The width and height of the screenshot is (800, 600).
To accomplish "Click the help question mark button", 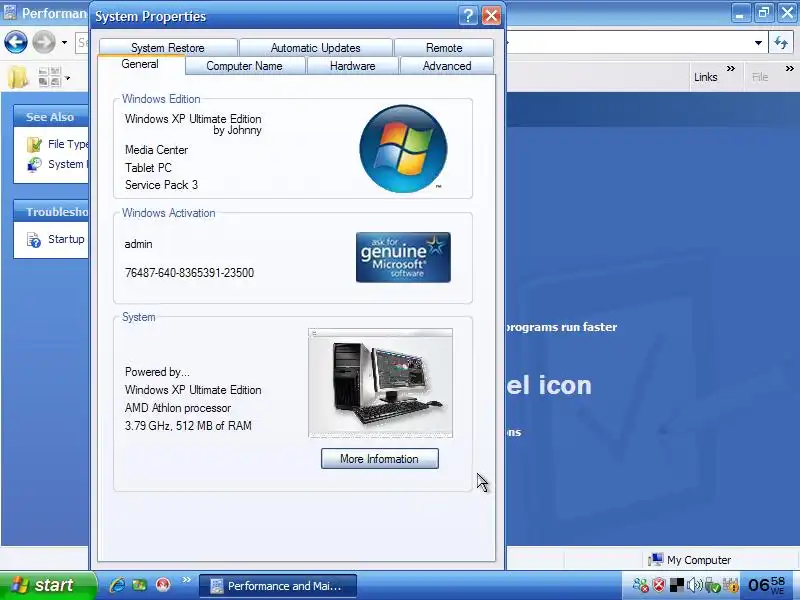I will [468, 16].
